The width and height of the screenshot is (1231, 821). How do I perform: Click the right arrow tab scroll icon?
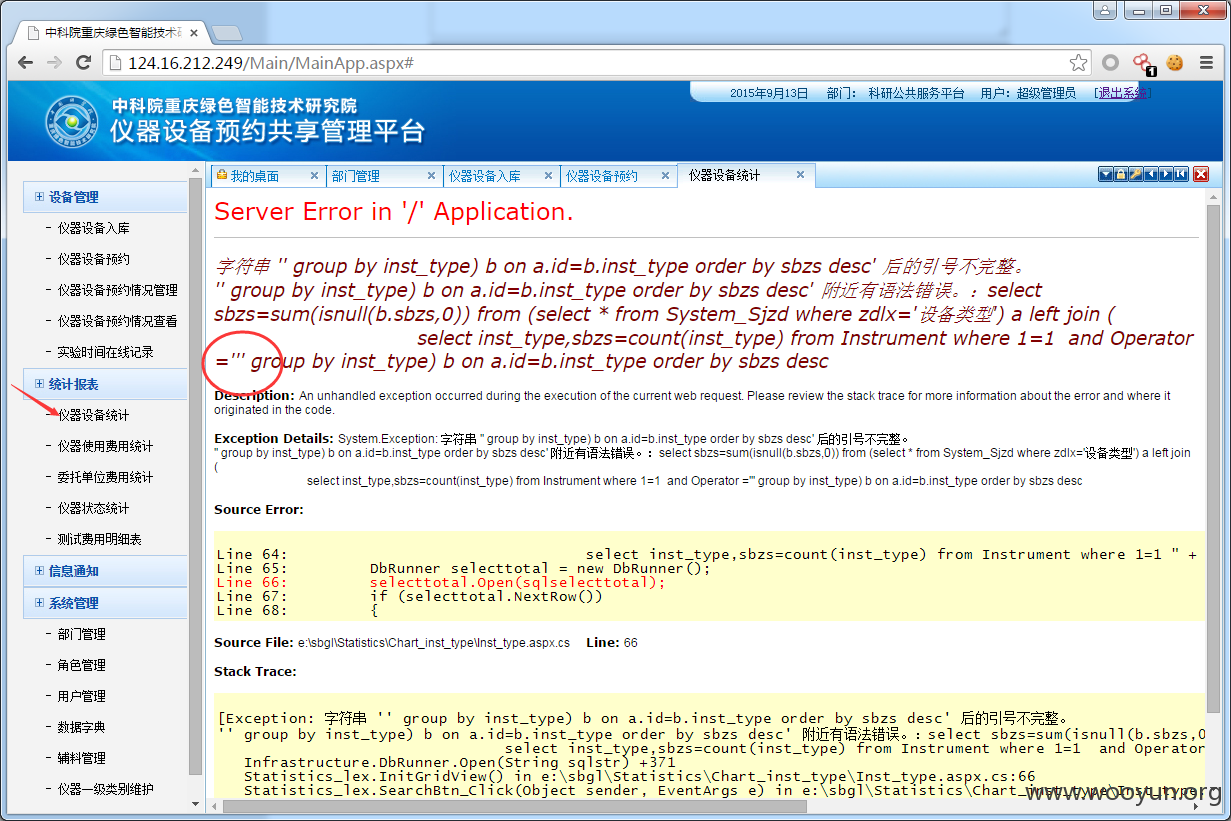1165,174
